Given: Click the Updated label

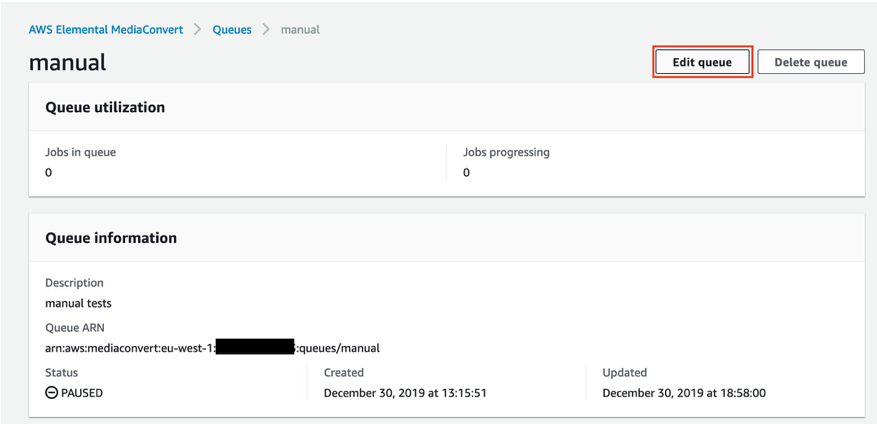Looking at the screenshot, I should (x=624, y=373).
